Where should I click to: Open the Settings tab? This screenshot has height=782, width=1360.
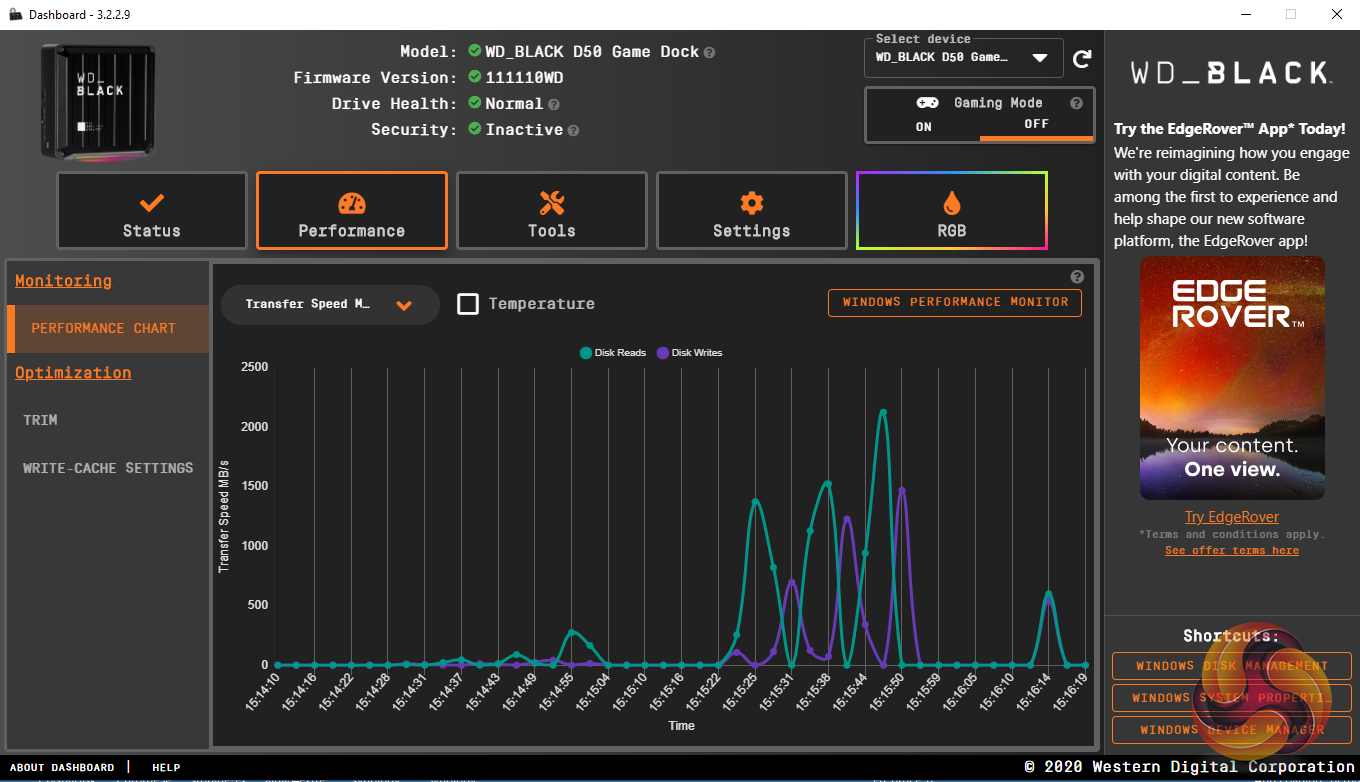coord(752,211)
